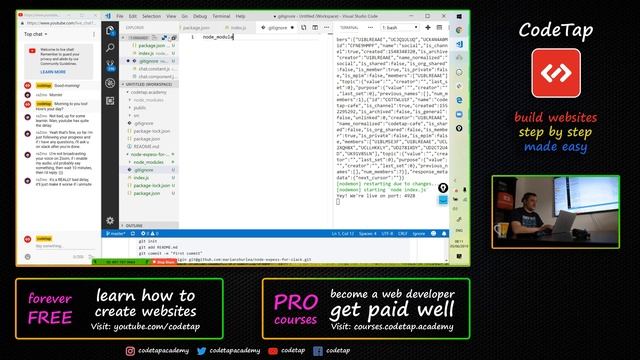Open package.json in Open Editors list
This screenshot has height=360, width=640.
[152, 45]
